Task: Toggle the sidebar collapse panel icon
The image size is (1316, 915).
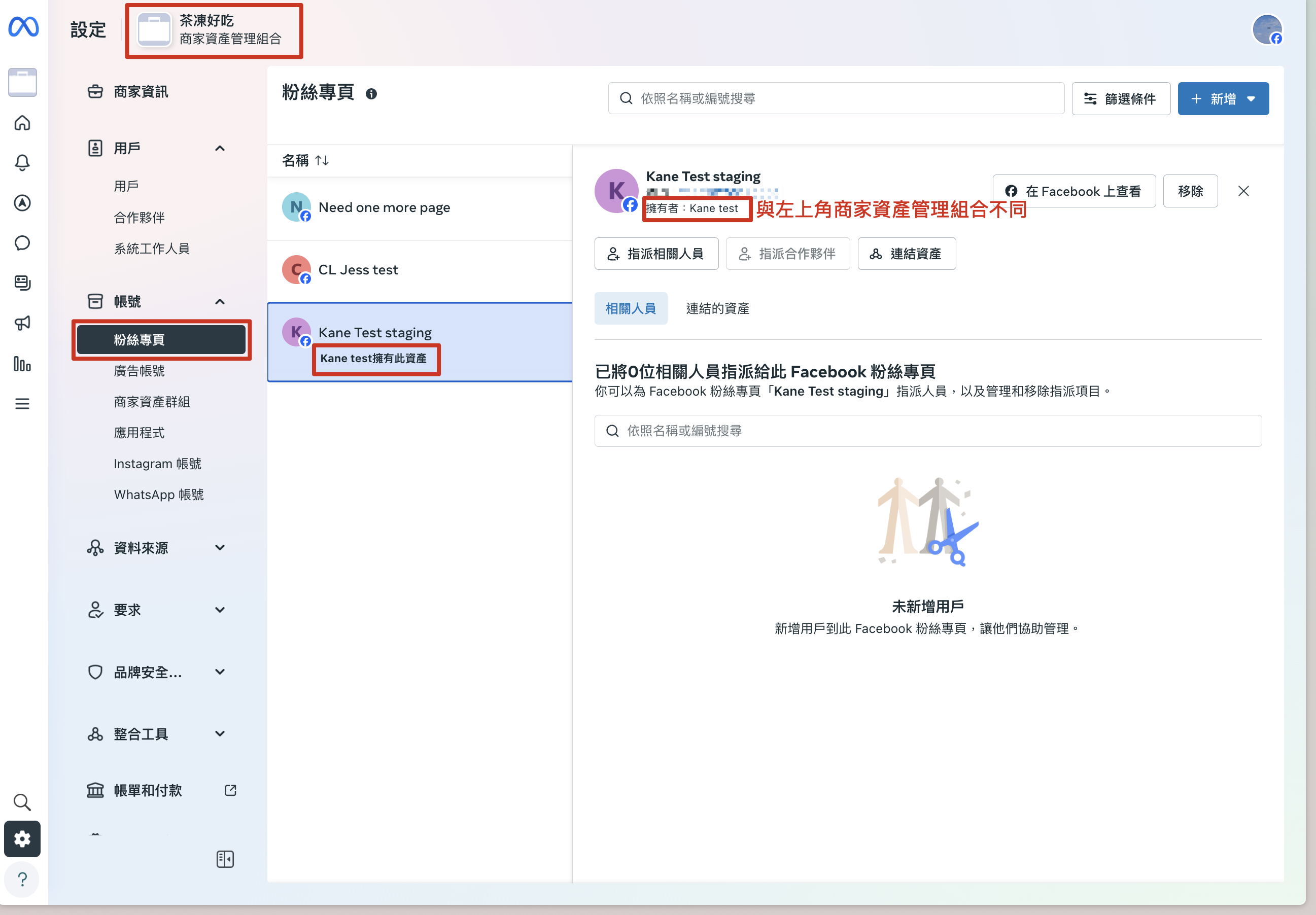Action: pos(225,859)
